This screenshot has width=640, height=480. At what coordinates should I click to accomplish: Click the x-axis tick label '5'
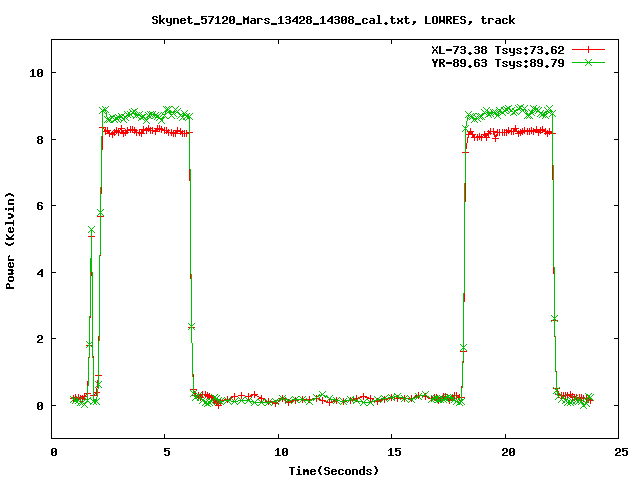(x=167, y=452)
